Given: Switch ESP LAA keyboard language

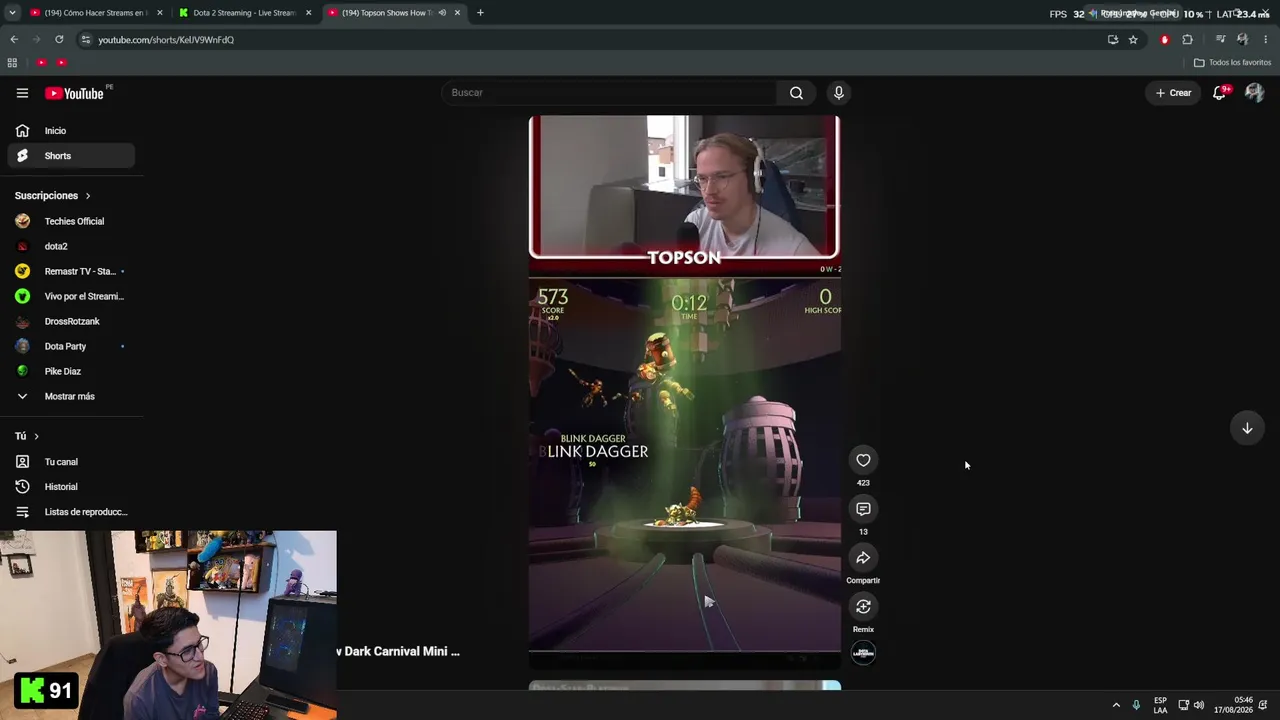Looking at the screenshot, I should click(1160, 705).
